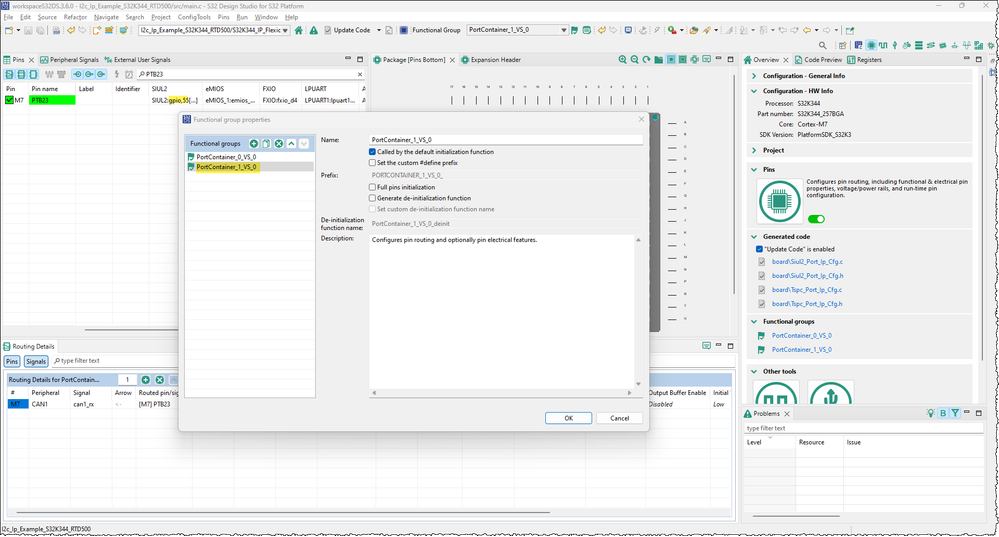999x537 pixels.
Task: Click the lightbulb icon in Problems panel
Action: coord(931,413)
